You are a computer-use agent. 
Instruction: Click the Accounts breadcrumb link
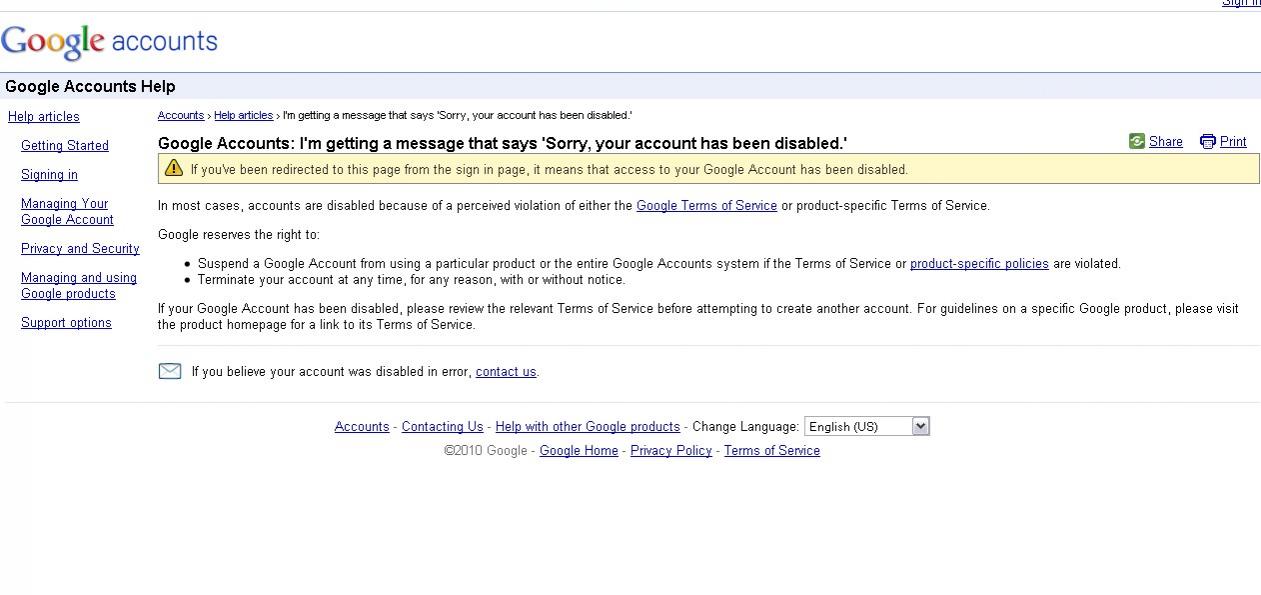(x=181, y=115)
